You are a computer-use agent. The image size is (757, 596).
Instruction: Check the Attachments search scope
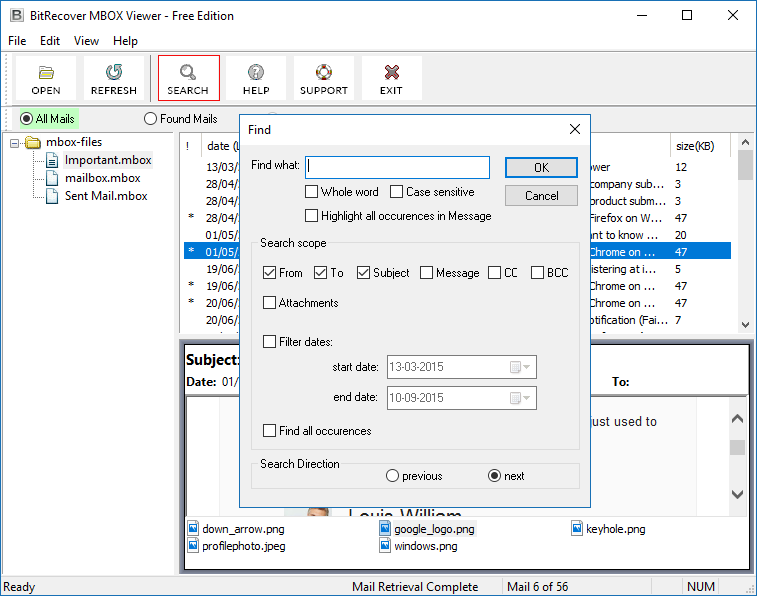tap(269, 303)
